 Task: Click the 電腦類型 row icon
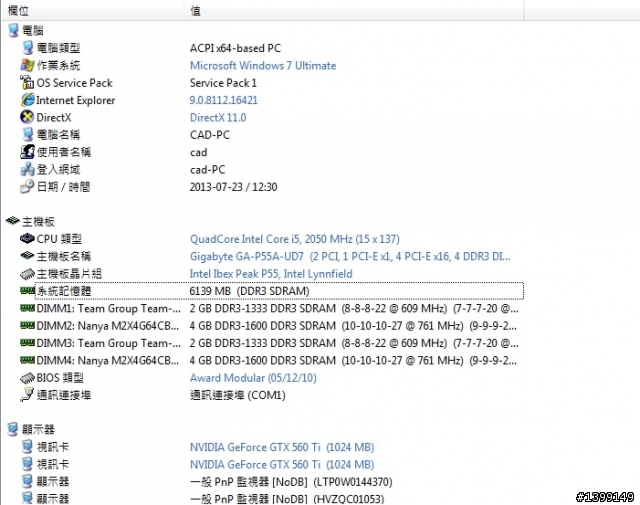[27, 48]
